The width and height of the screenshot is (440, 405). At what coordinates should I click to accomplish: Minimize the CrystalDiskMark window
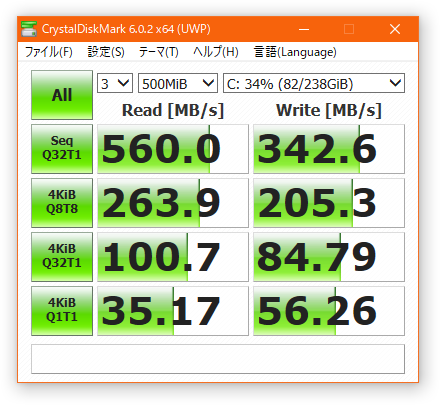point(304,29)
